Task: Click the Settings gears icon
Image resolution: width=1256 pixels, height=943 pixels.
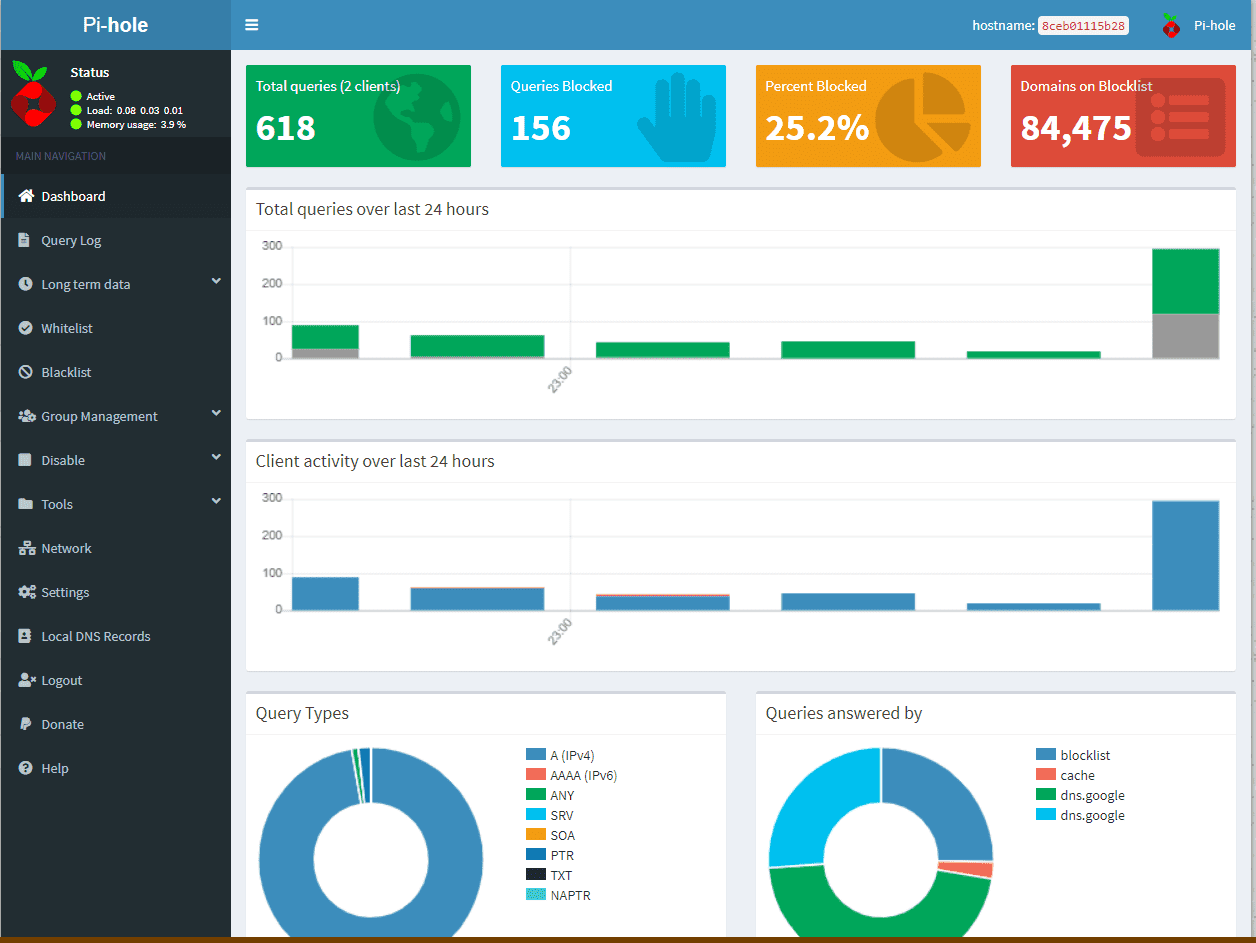Action: 26,592
